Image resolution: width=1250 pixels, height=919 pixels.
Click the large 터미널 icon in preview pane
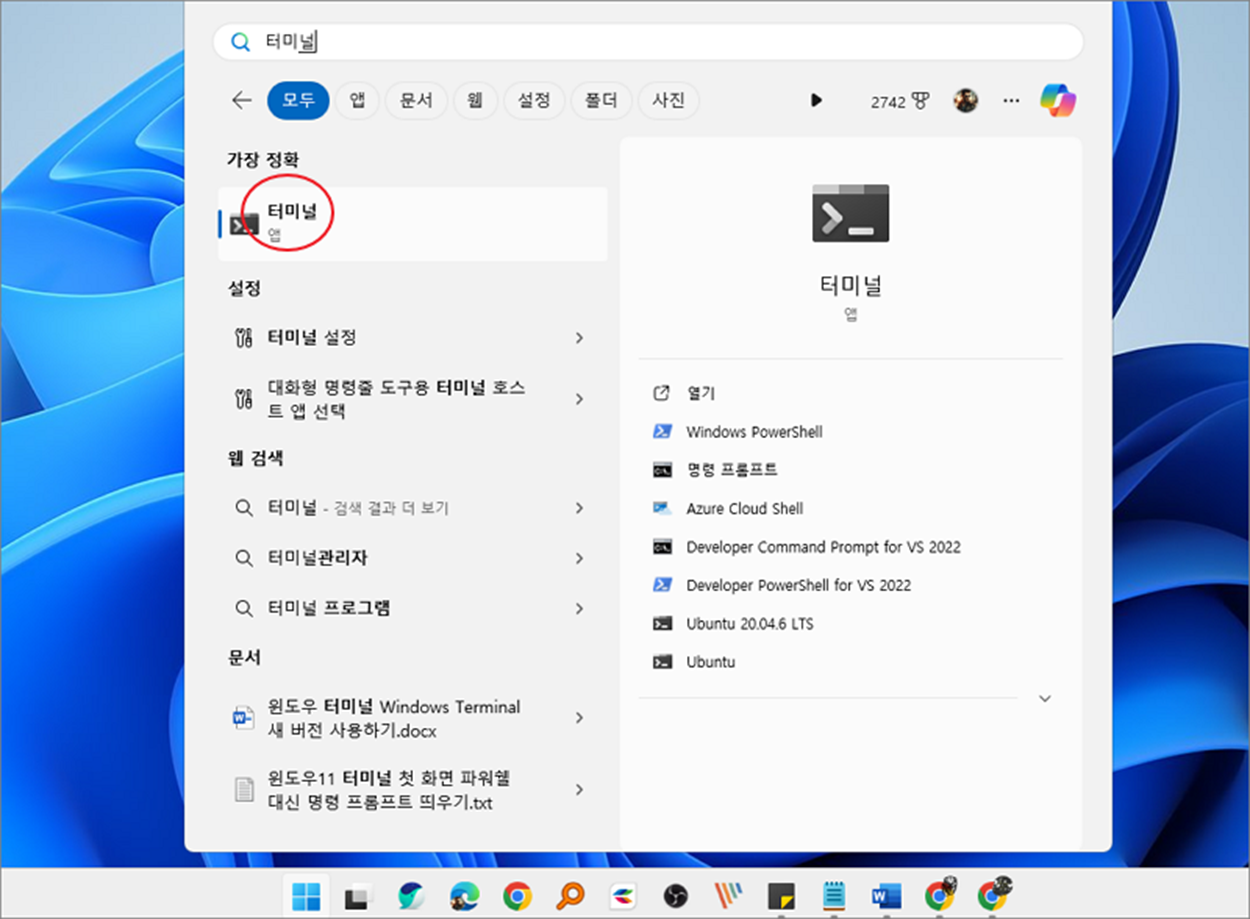click(x=850, y=213)
